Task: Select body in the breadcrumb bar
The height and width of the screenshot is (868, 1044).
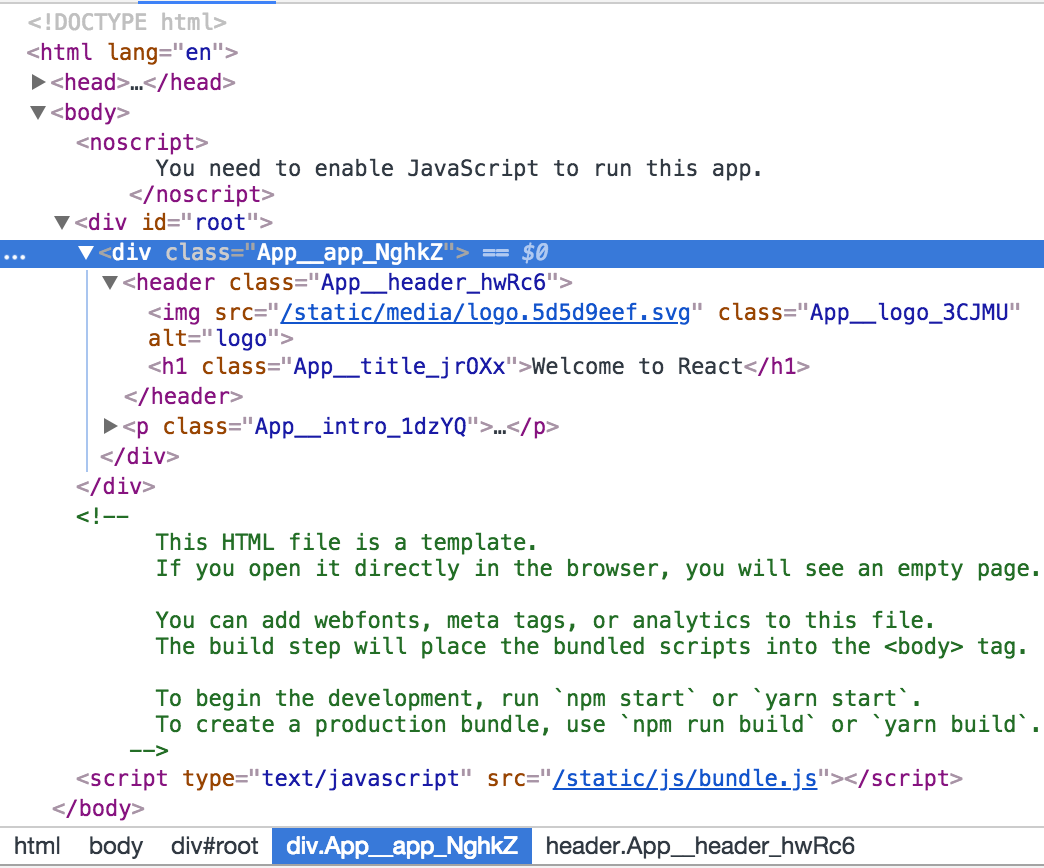Action: click(x=115, y=846)
